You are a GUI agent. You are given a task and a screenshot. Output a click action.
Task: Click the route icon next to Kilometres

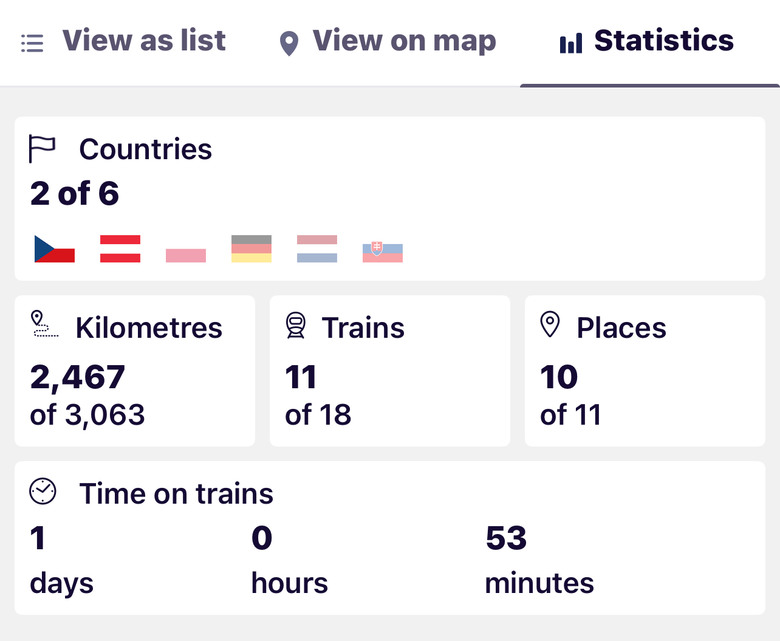pyautogui.click(x=45, y=324)
